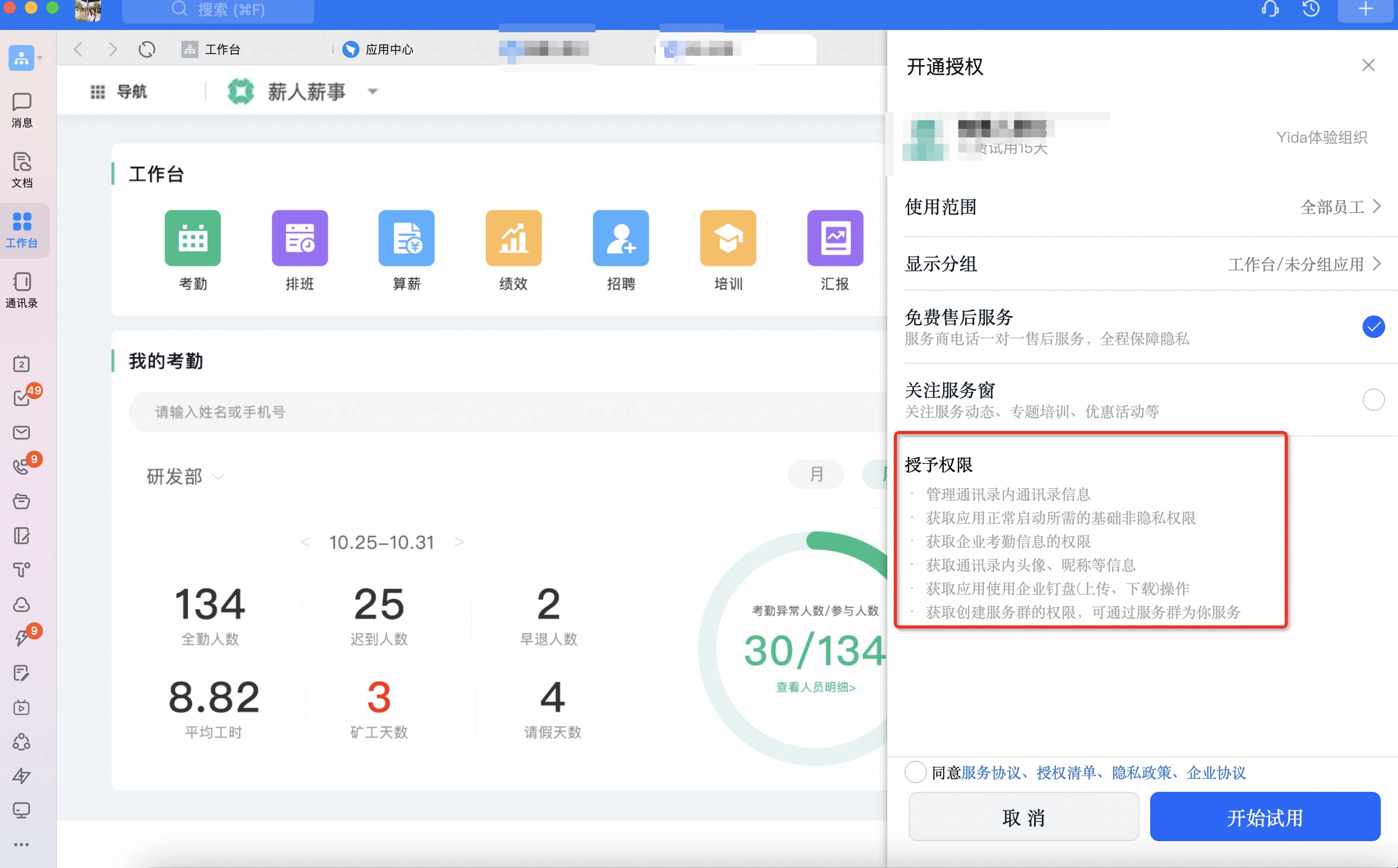Focus the 请输入姓名或手机号 search field
Viewport: 1398px width, 868px height.
coord(508,411)
